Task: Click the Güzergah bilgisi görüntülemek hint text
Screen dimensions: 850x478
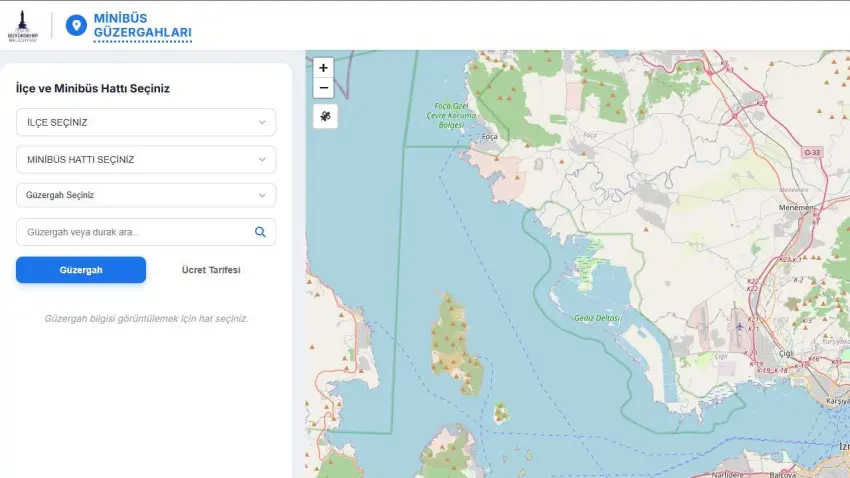Action: [x=146, y=319]
